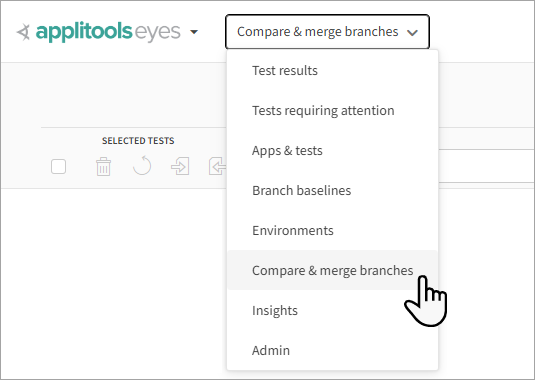The width and height of the screenshot is (535, 380).
Task: Open the Environments page
Action: point(332,230)
